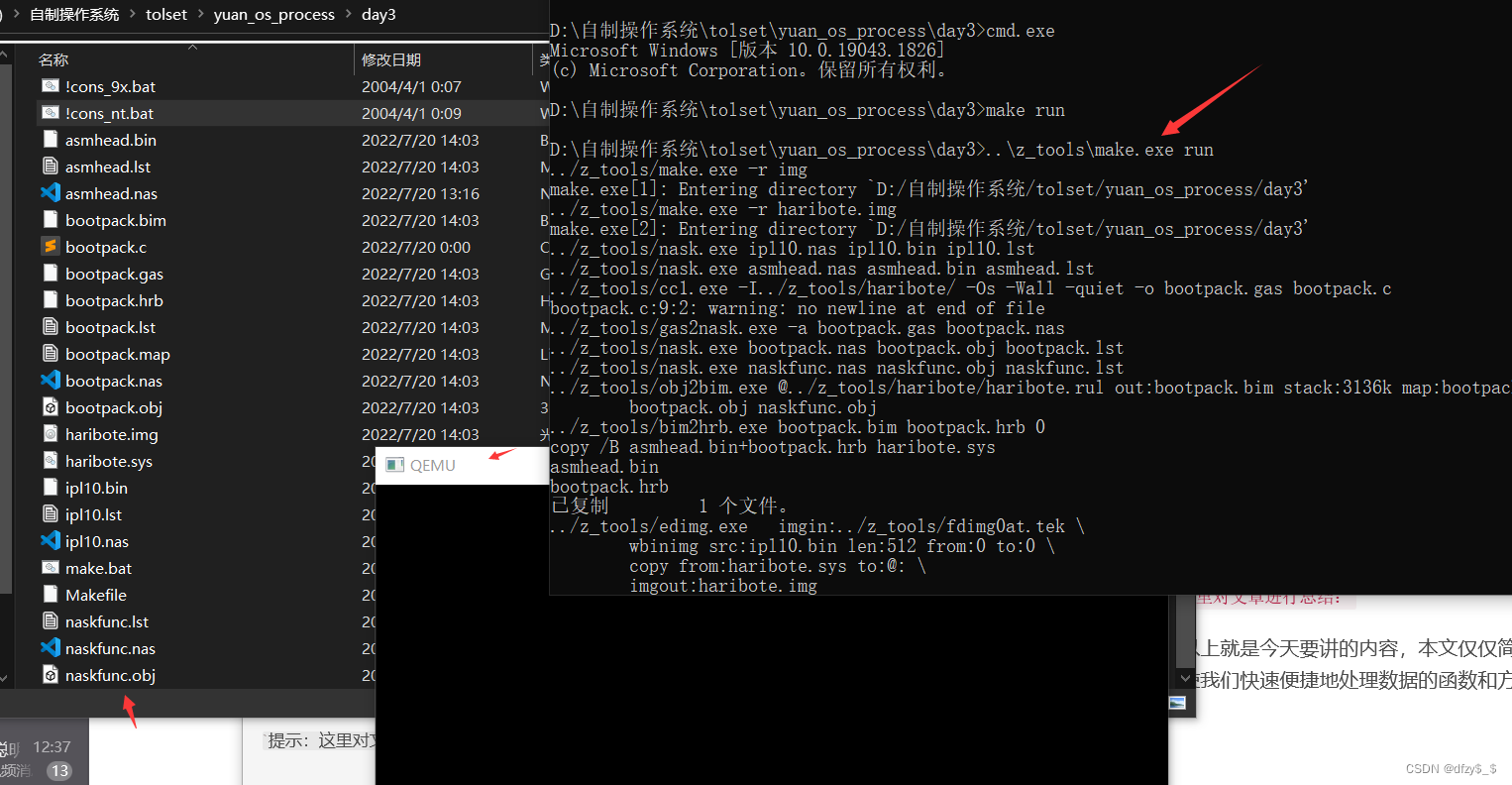1512x785 pixels.
Task: Click the make.bat file icon
Action: point(51,568)
